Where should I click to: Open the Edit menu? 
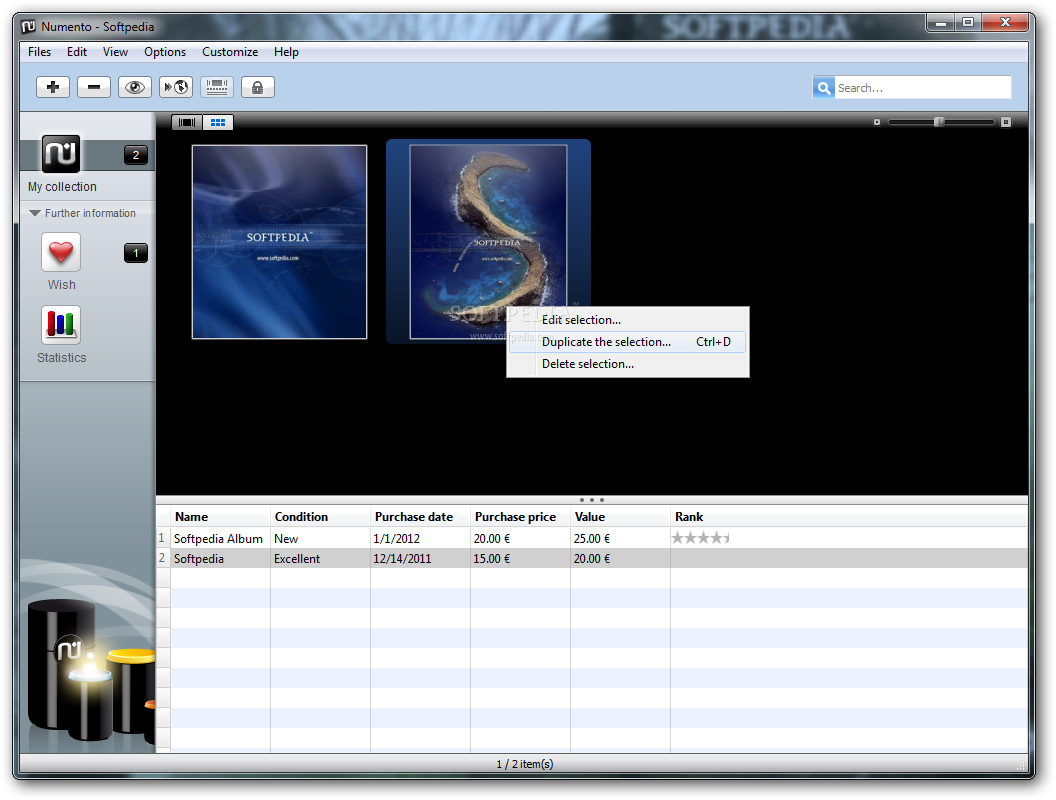(77, 52)
